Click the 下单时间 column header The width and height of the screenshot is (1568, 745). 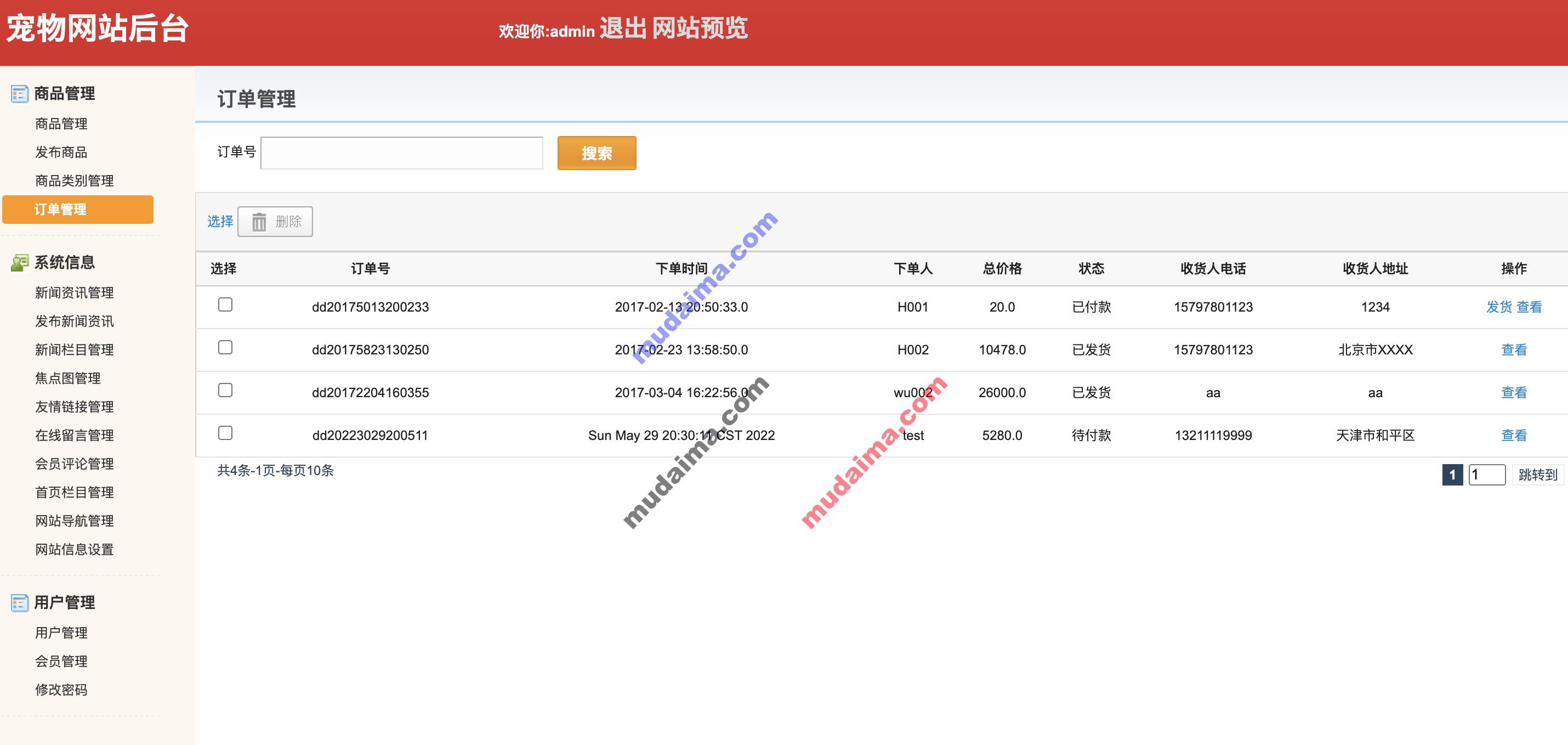coord(681,269)
